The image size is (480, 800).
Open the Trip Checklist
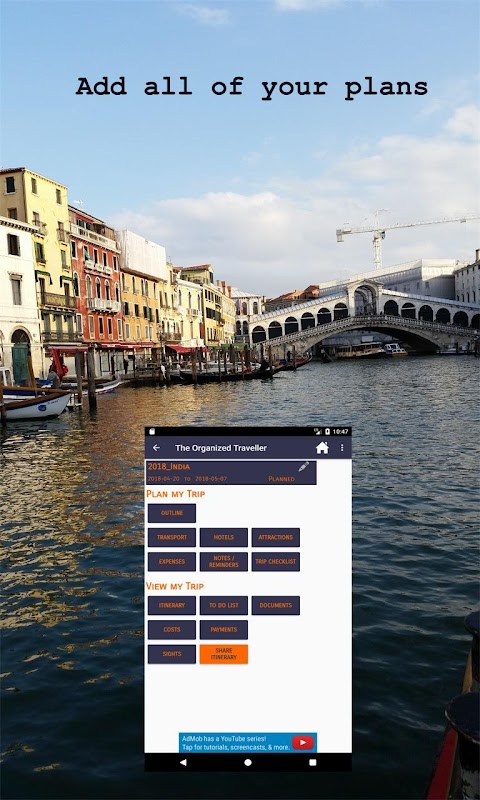point(275,562)
